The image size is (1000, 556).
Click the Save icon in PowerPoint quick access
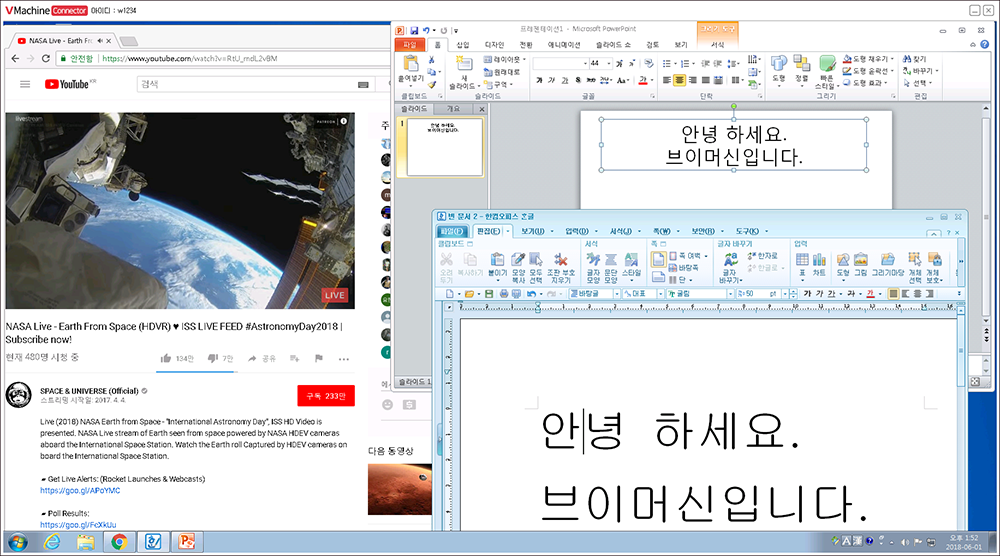point(414,30)
